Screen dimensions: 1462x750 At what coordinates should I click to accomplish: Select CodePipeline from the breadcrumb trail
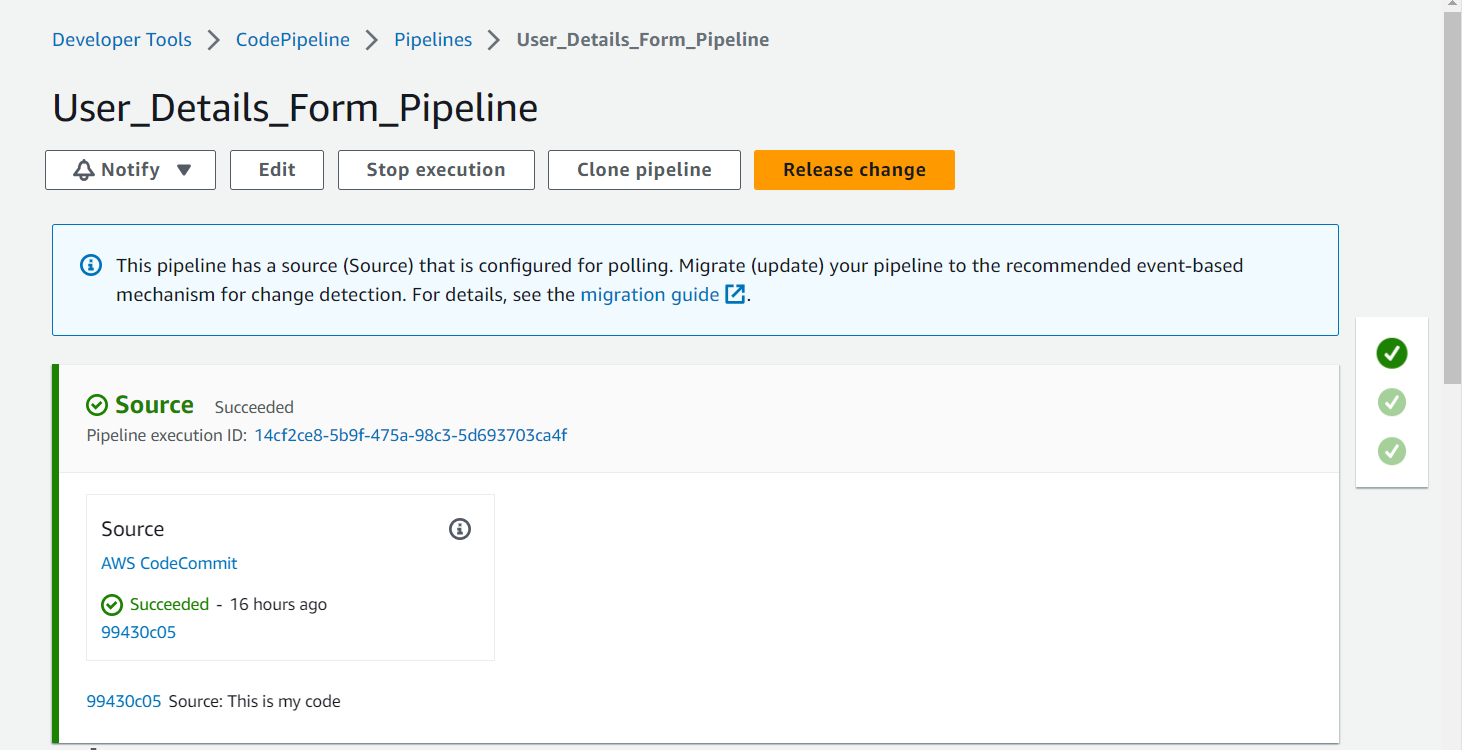292,39
